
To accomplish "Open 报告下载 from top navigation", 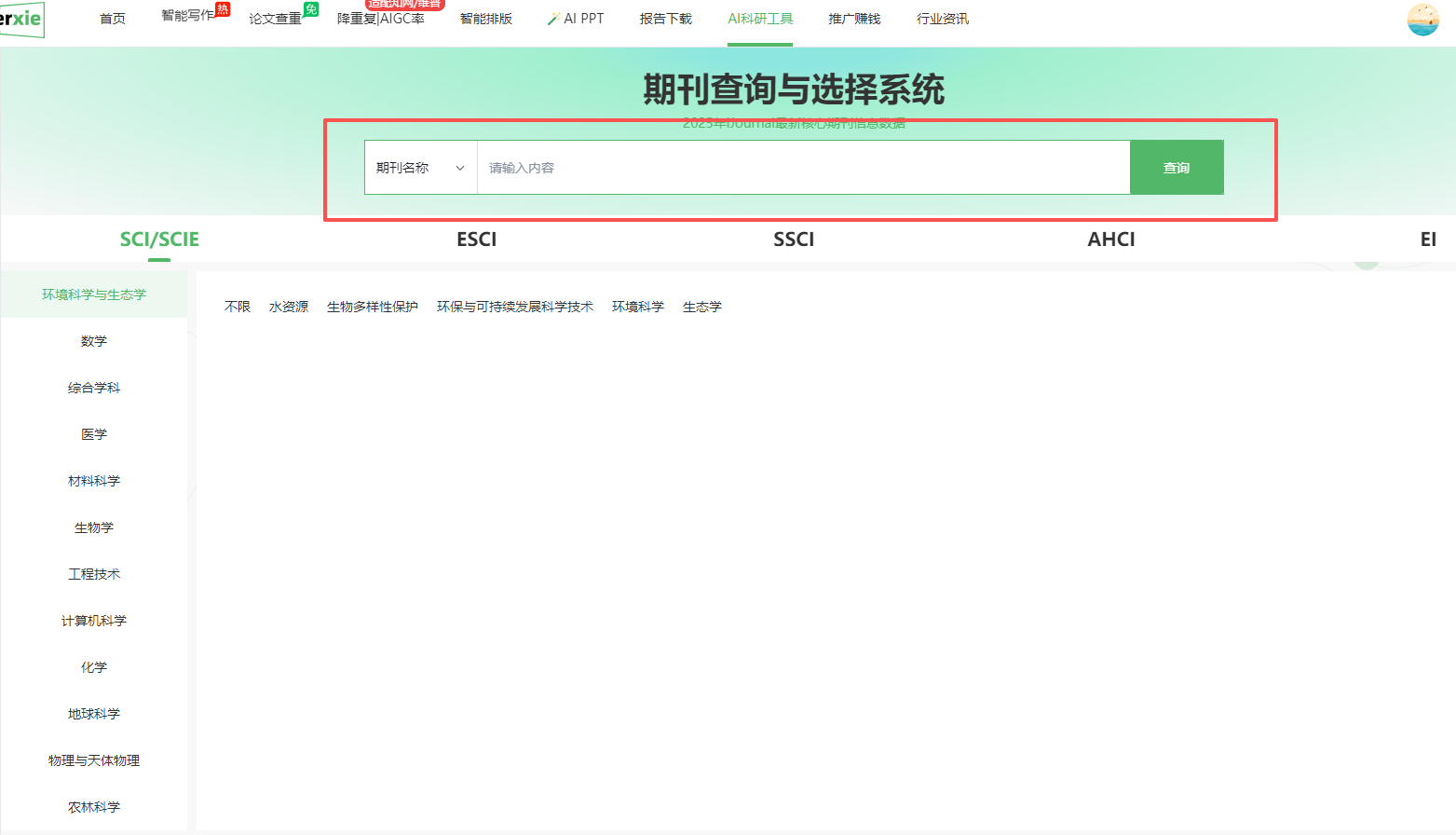I will (665, 19).
